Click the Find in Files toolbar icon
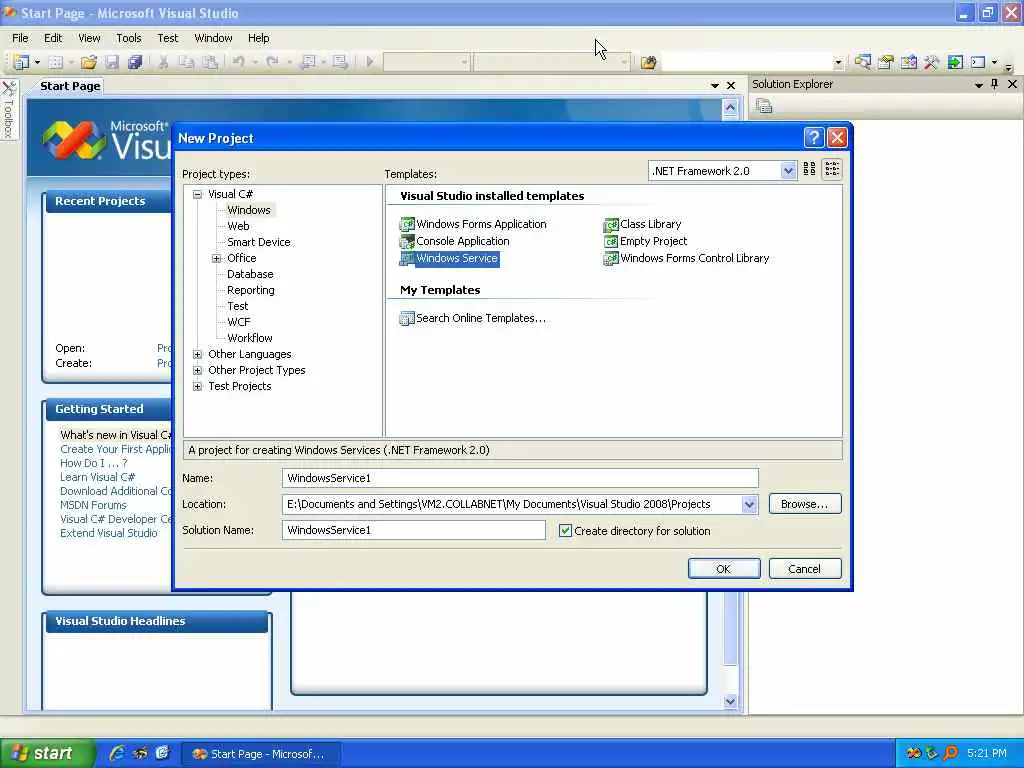The height and width of the screenshot is (768, 1024). point(648,62)
